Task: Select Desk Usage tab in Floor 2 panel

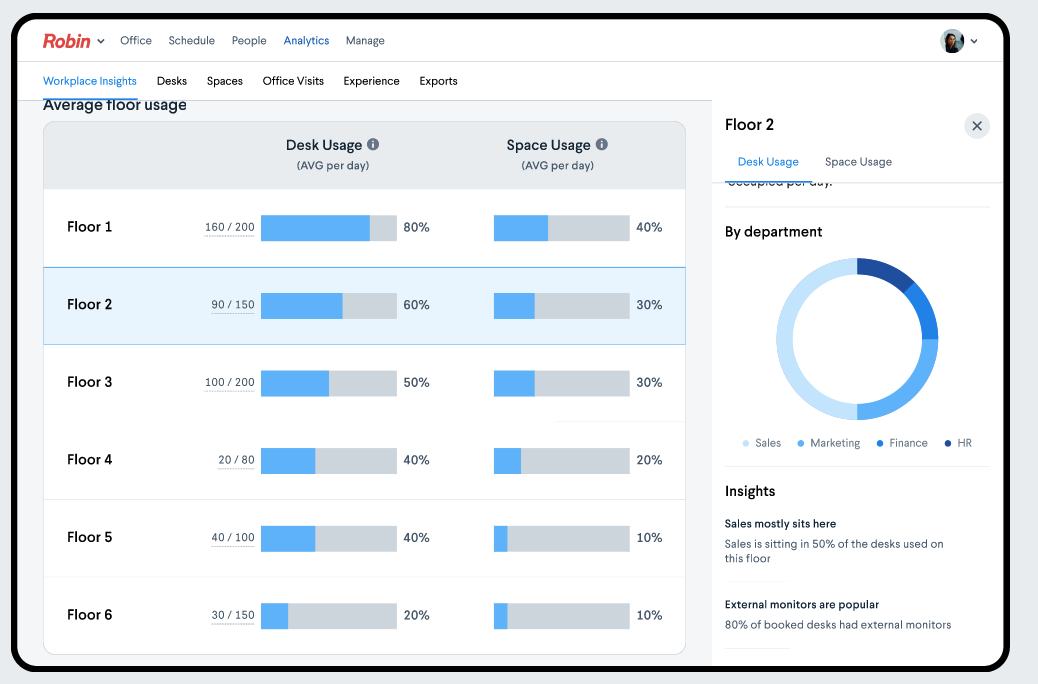Action: coord(768,162)
